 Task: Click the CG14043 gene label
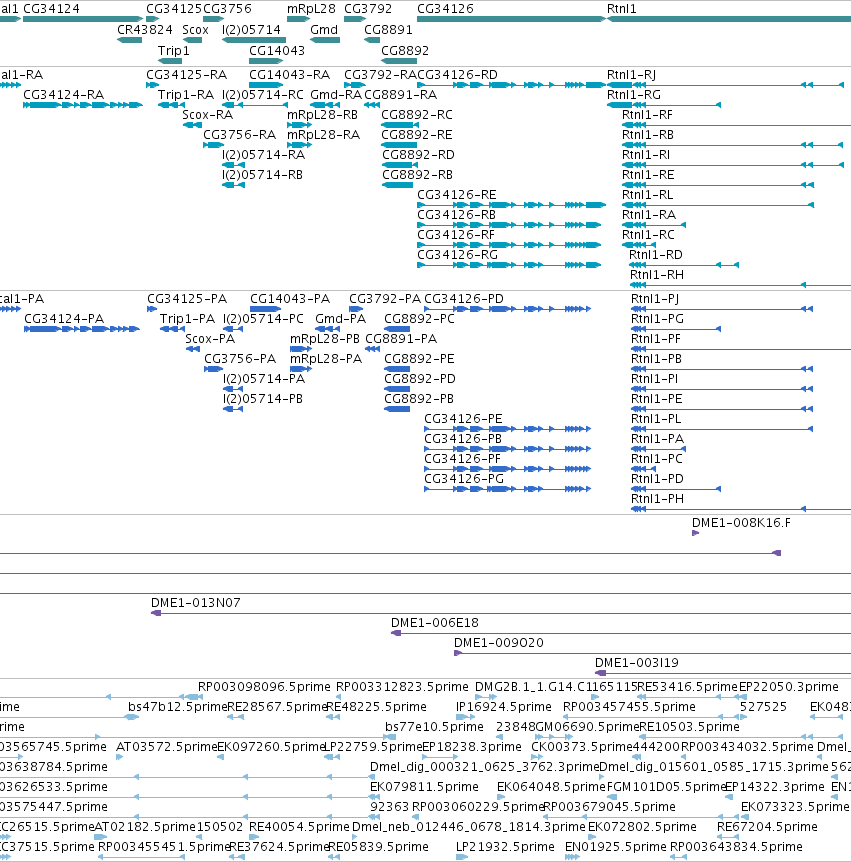click(x=277, y=51)
